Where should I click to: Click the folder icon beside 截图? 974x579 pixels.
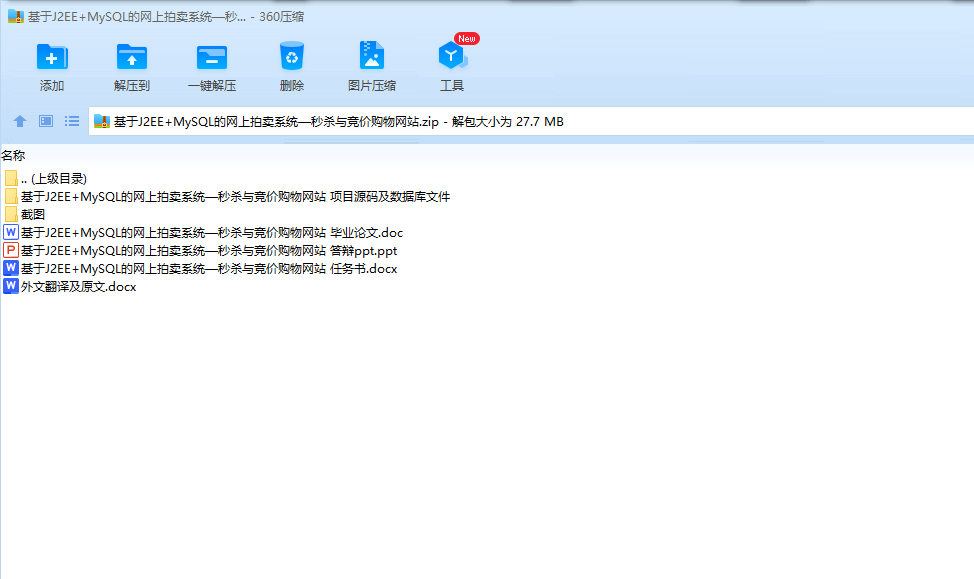(x=11, y=214)
